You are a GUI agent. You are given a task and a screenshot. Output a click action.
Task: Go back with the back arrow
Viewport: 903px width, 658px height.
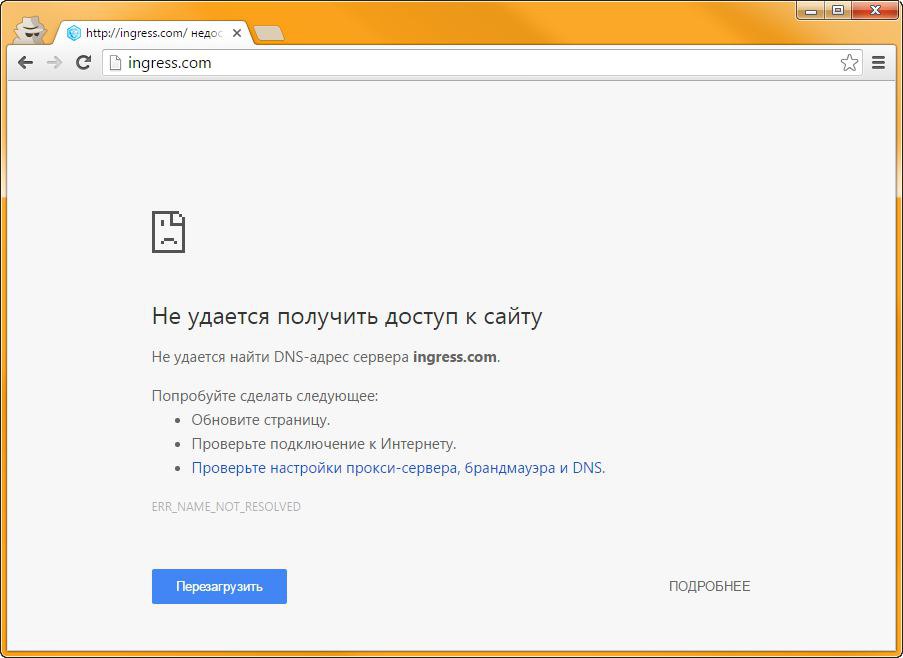25,62
